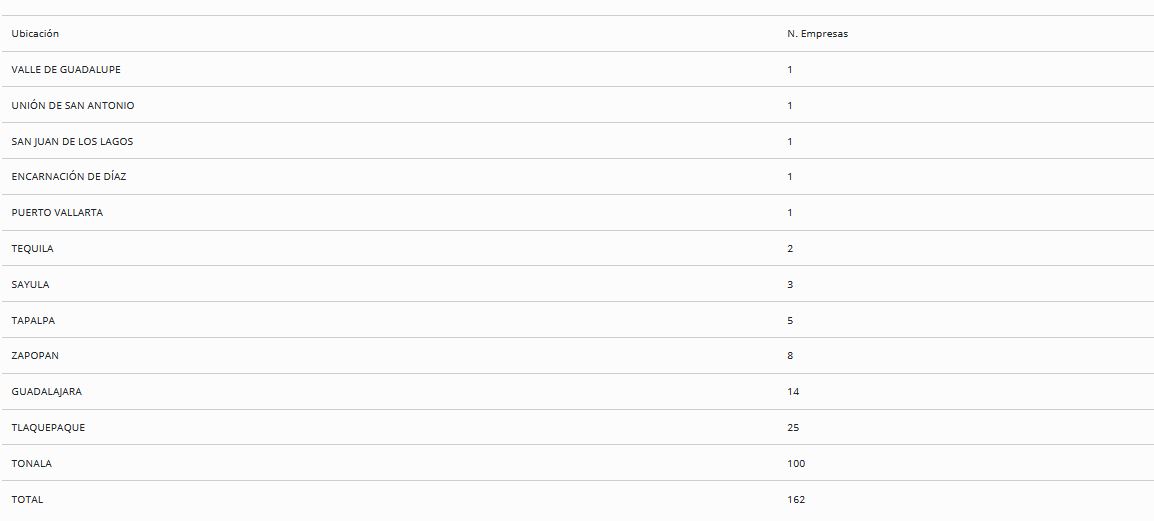1154x521 pixels.
Task: Click the SAN JUAN DE LOS LAGOS cell
Action: pyautogui.click(x=72, y=142)
